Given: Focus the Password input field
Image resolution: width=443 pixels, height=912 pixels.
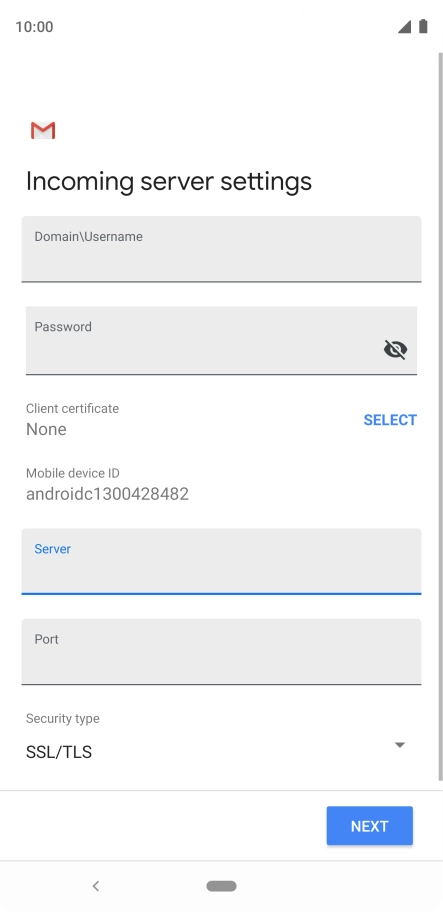Looking at the screenshot, I should point(222,340).
